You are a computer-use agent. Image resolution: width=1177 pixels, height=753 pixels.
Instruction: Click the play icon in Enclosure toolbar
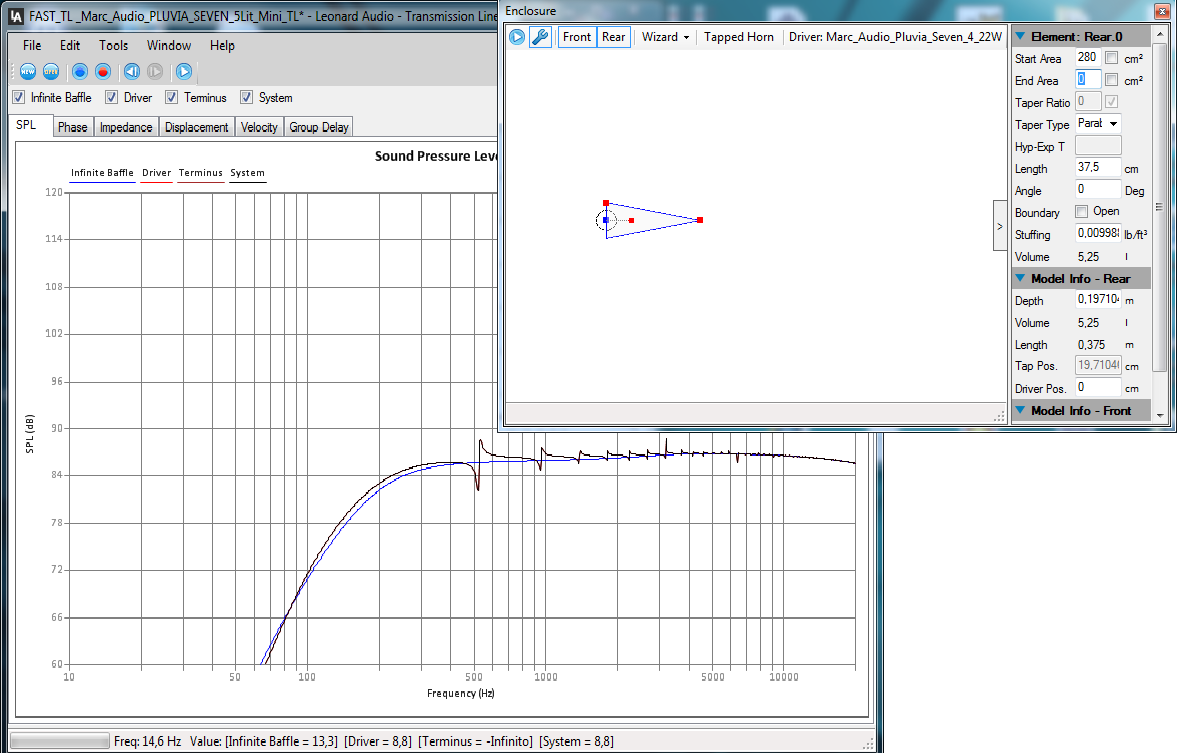coord(517,37)
